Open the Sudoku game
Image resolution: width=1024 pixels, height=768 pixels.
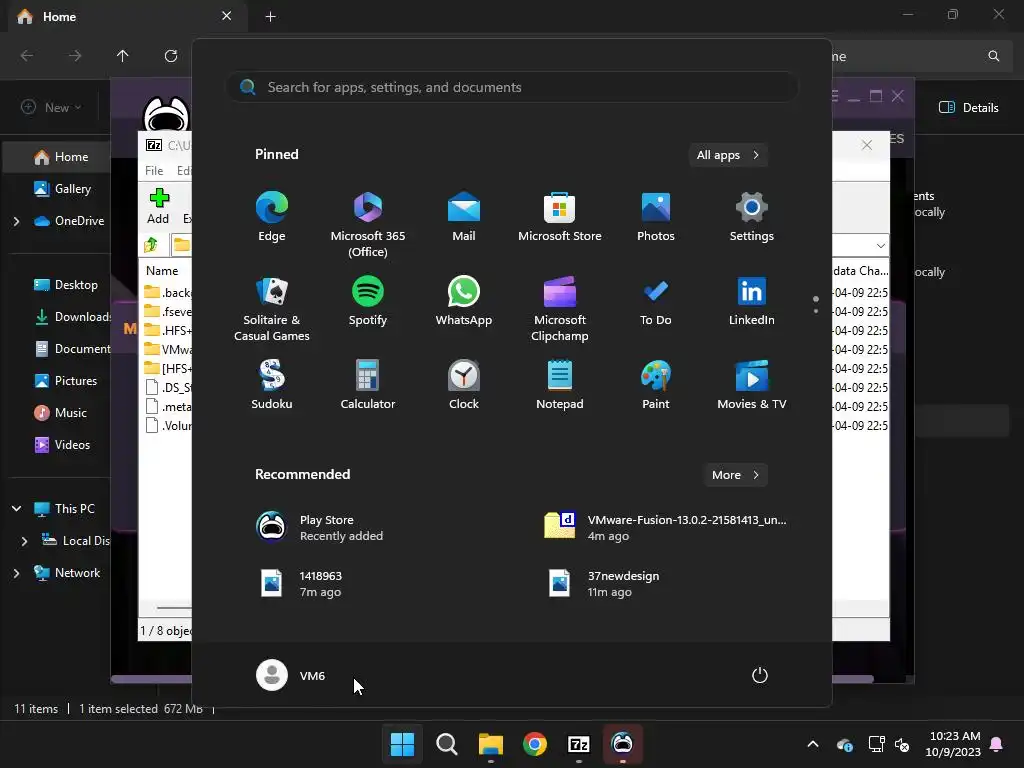tap(272, 385)
